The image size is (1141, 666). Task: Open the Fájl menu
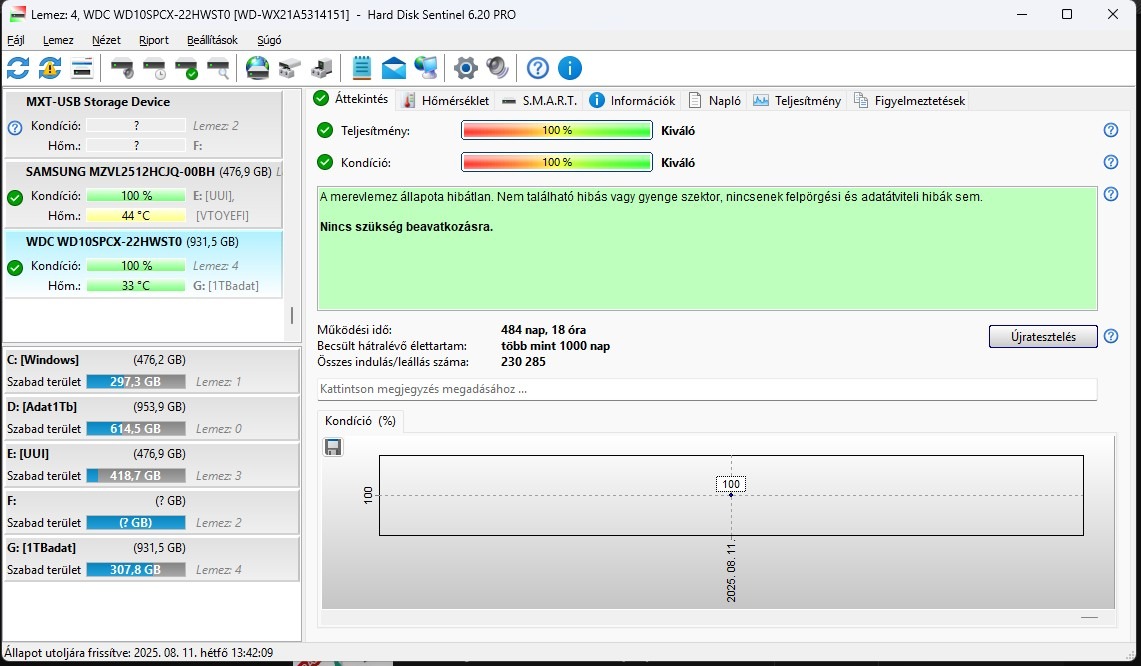click(x=16, y=40)
